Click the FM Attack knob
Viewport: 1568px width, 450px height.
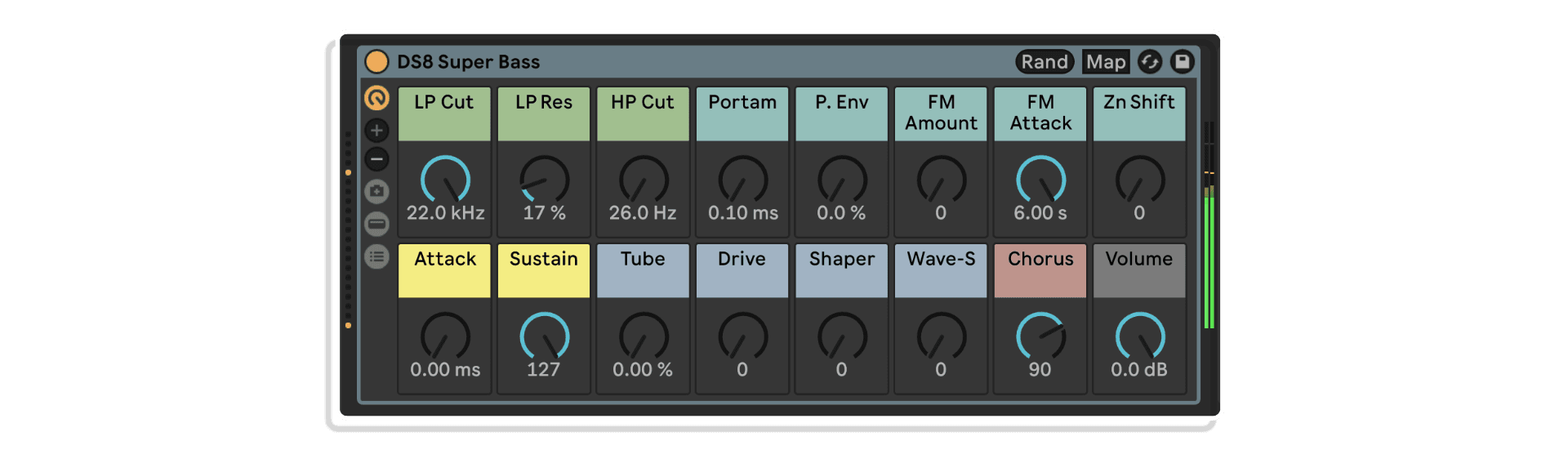point(1040,179)
